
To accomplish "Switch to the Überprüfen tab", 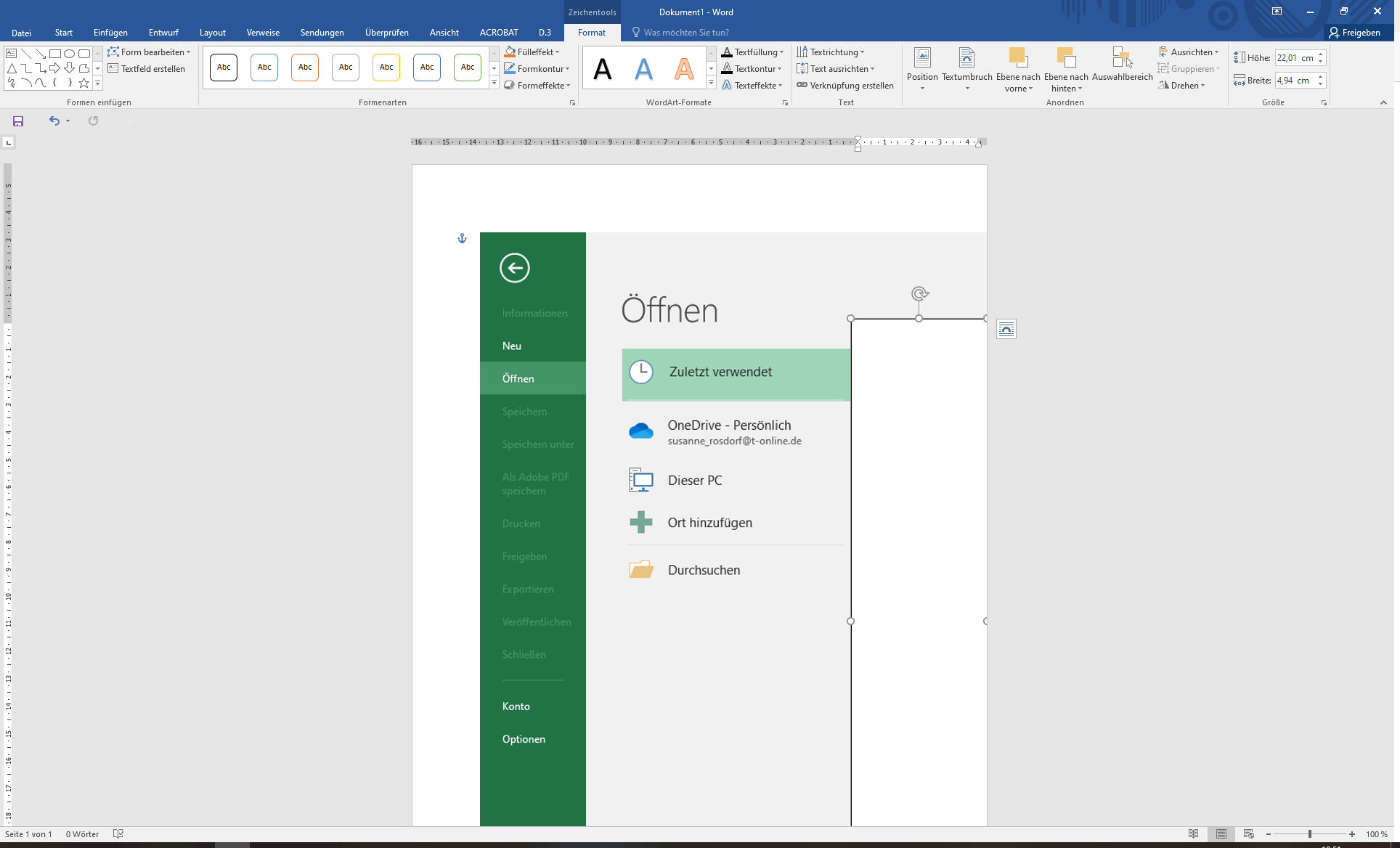I will (387, 33).
